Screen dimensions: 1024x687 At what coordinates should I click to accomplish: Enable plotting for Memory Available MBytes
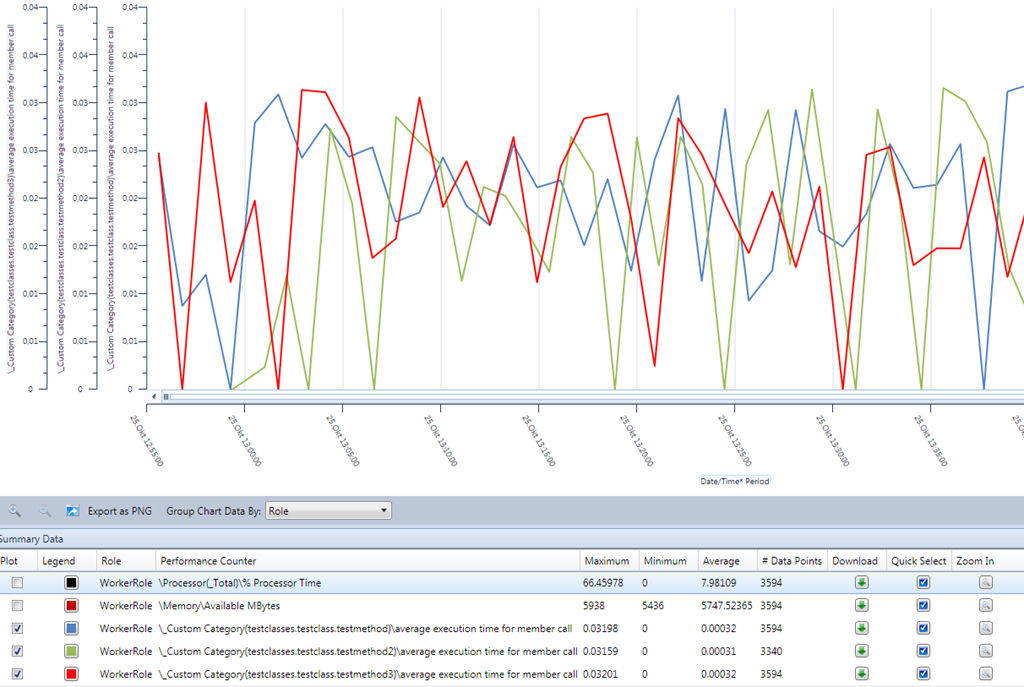click(17, 605)
